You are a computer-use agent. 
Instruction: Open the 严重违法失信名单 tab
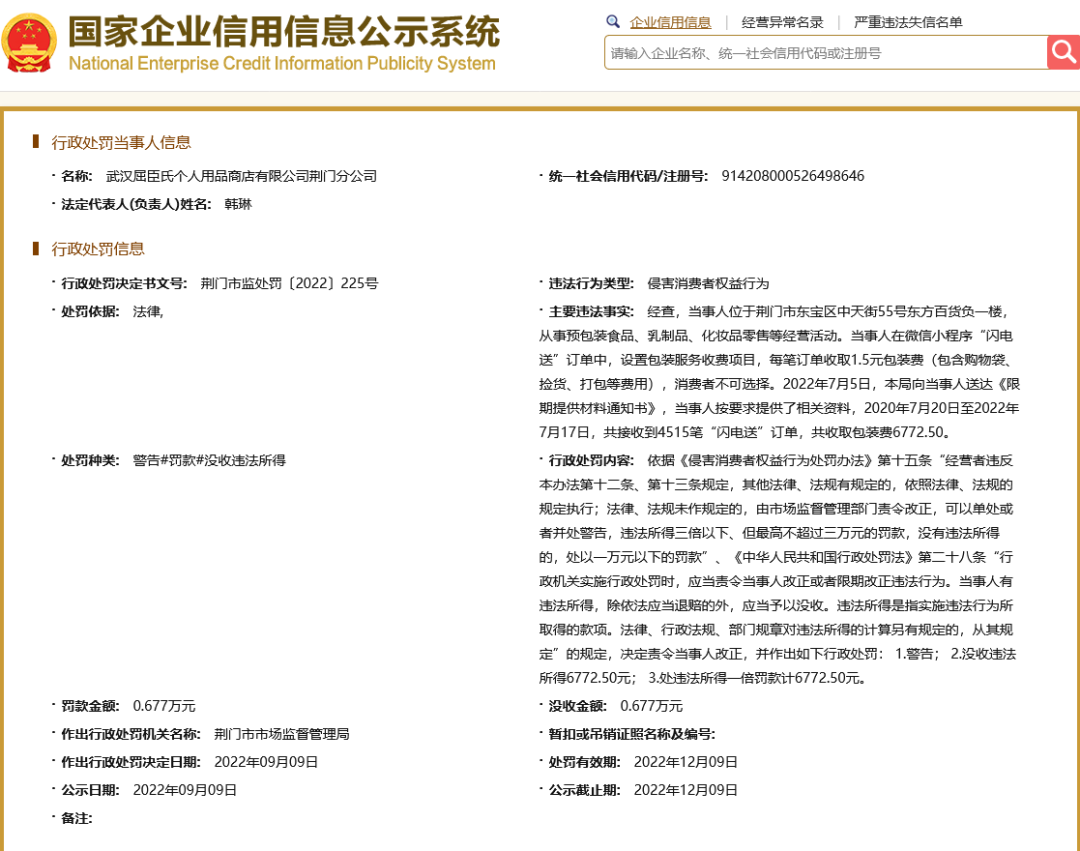click(908, 22)
